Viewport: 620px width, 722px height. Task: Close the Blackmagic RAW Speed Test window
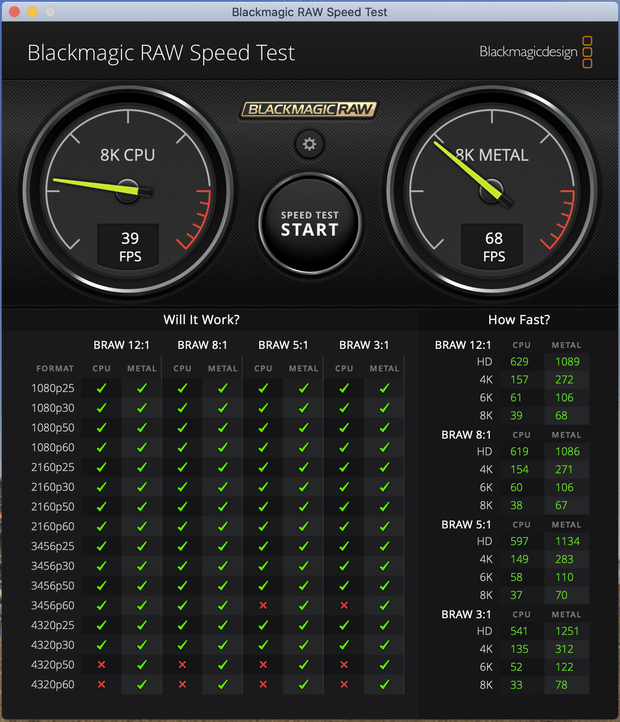pos(14,12)
